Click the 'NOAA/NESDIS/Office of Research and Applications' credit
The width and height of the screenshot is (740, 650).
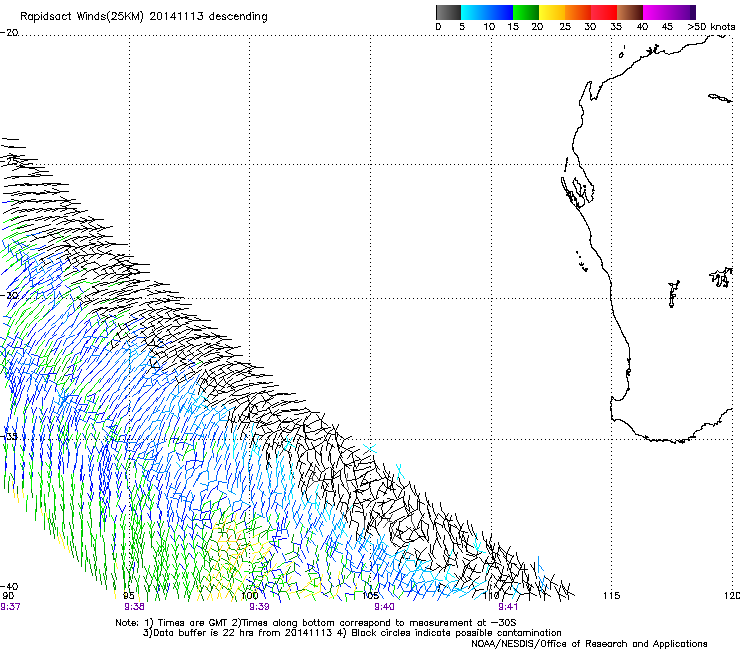(x=589, y=644)
